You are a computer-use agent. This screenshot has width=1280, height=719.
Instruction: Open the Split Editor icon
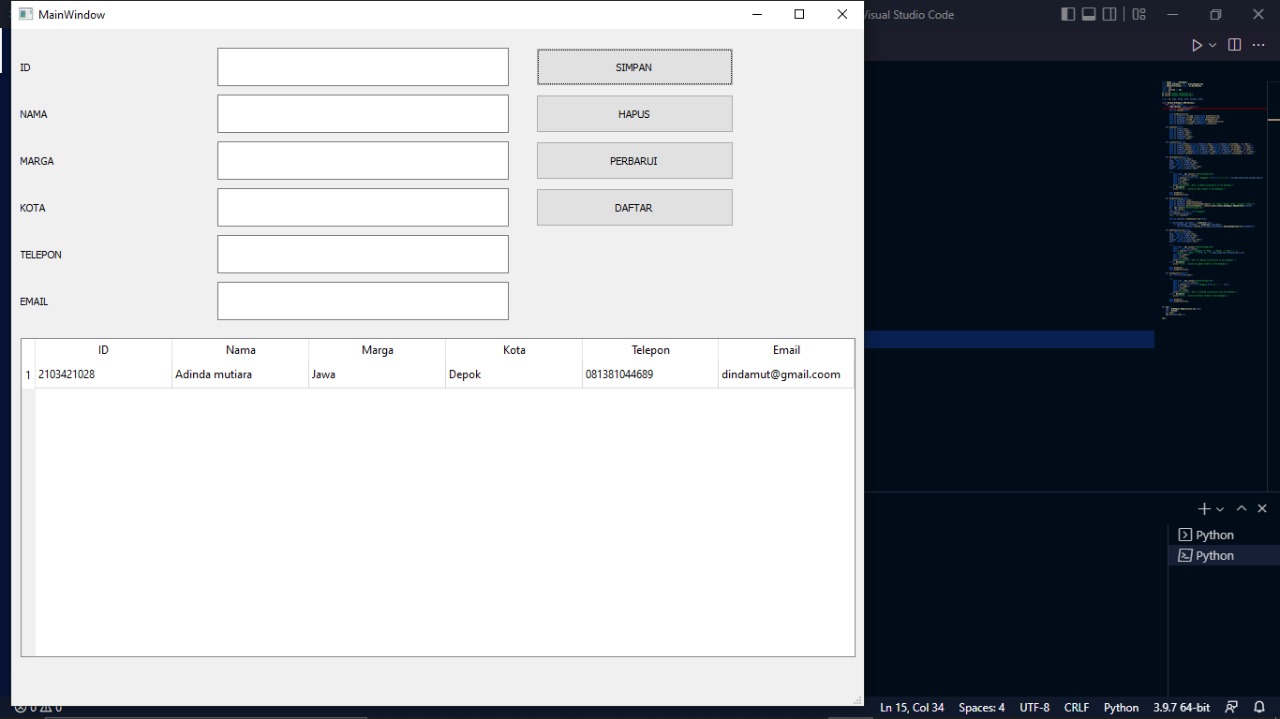1234,44
